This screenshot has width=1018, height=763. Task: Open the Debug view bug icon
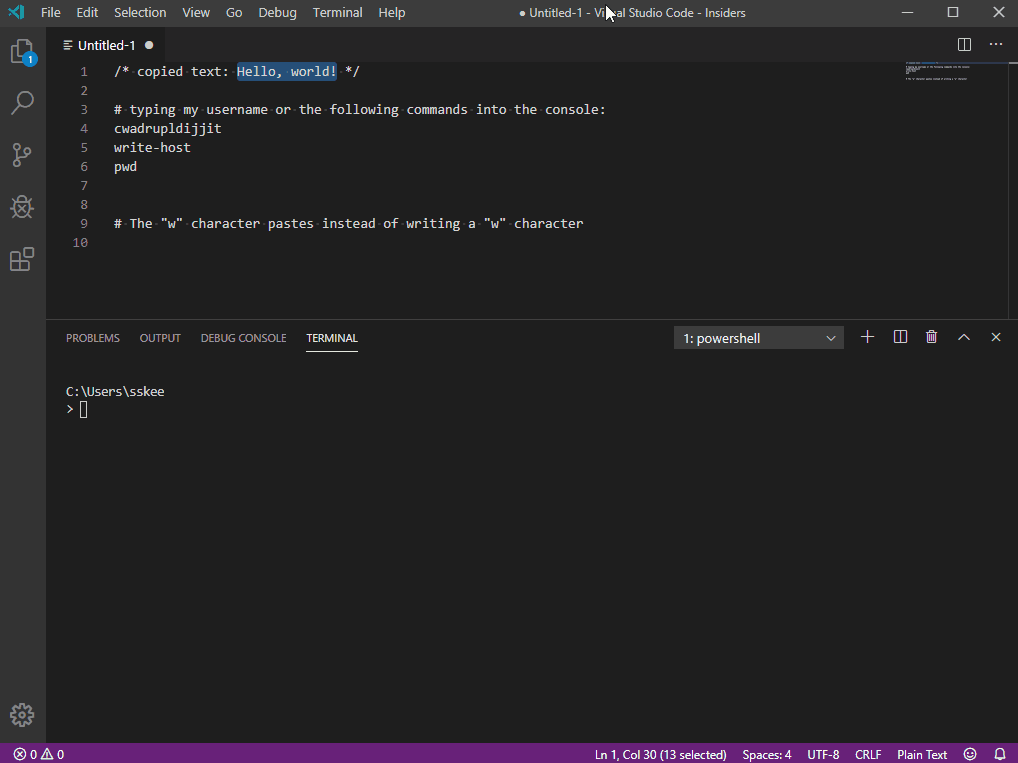point(22,207)
